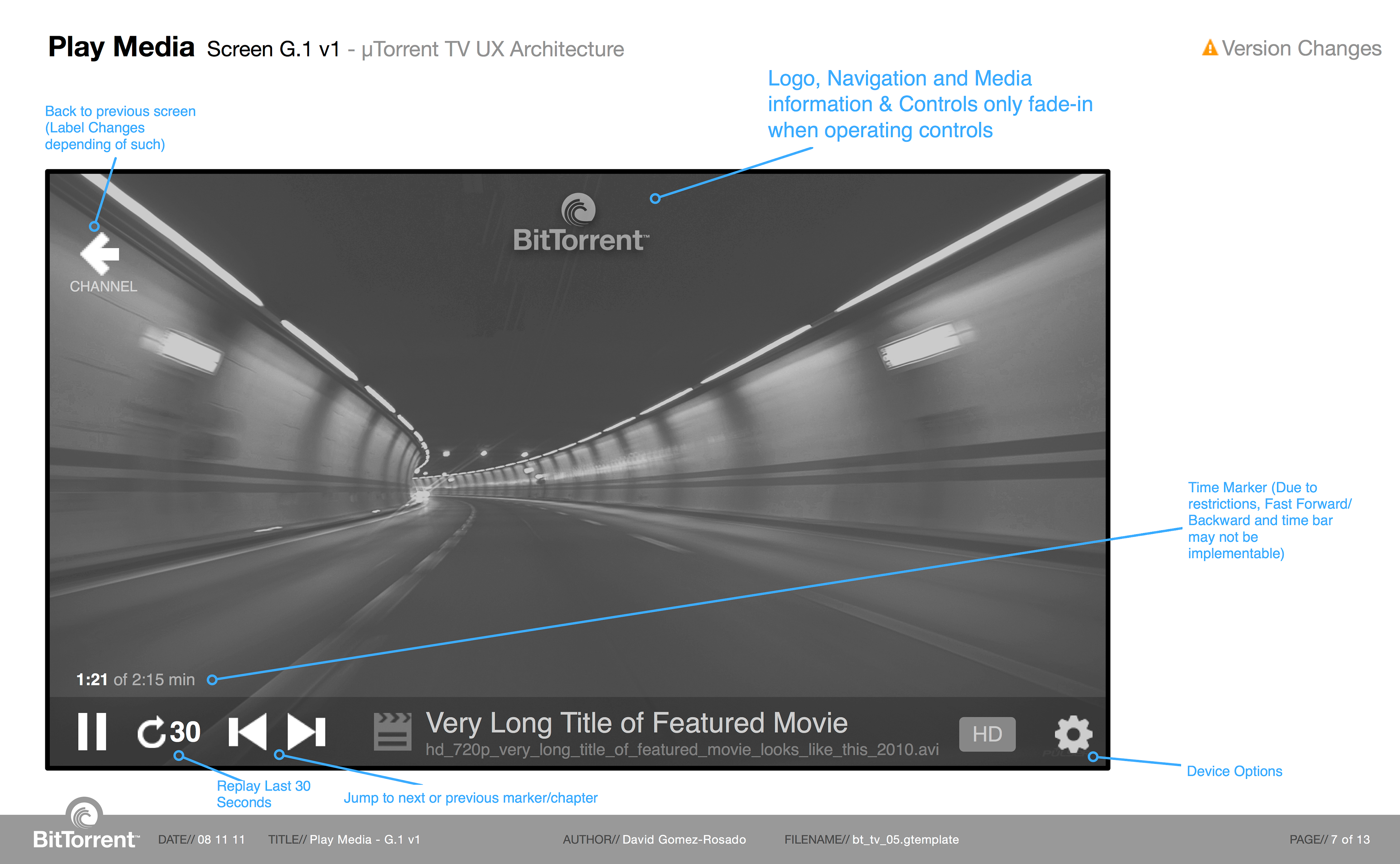
Task: Click the CHANNEL label under the arrow
Action: pyautogui.click(x=104, y=286)
